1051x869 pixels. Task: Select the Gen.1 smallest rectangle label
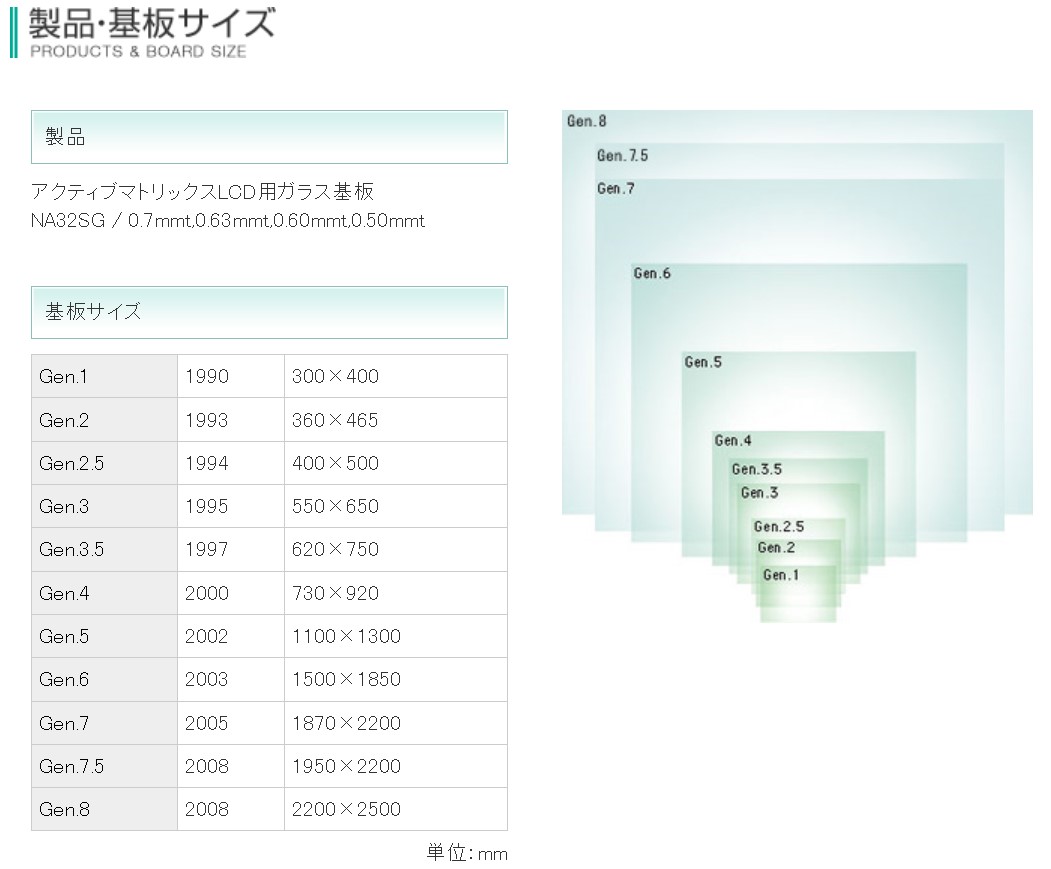pos(781,575)
